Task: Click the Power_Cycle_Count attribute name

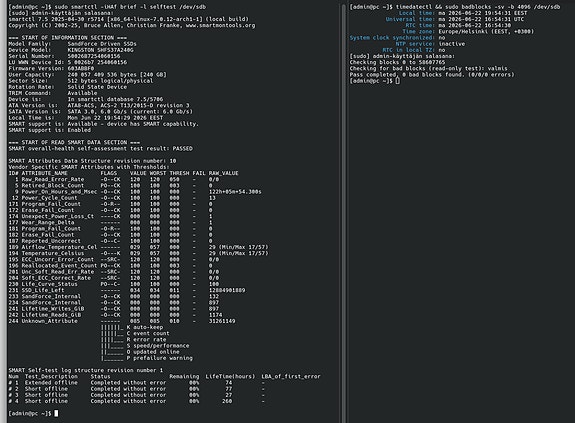Action: [49, 198]
